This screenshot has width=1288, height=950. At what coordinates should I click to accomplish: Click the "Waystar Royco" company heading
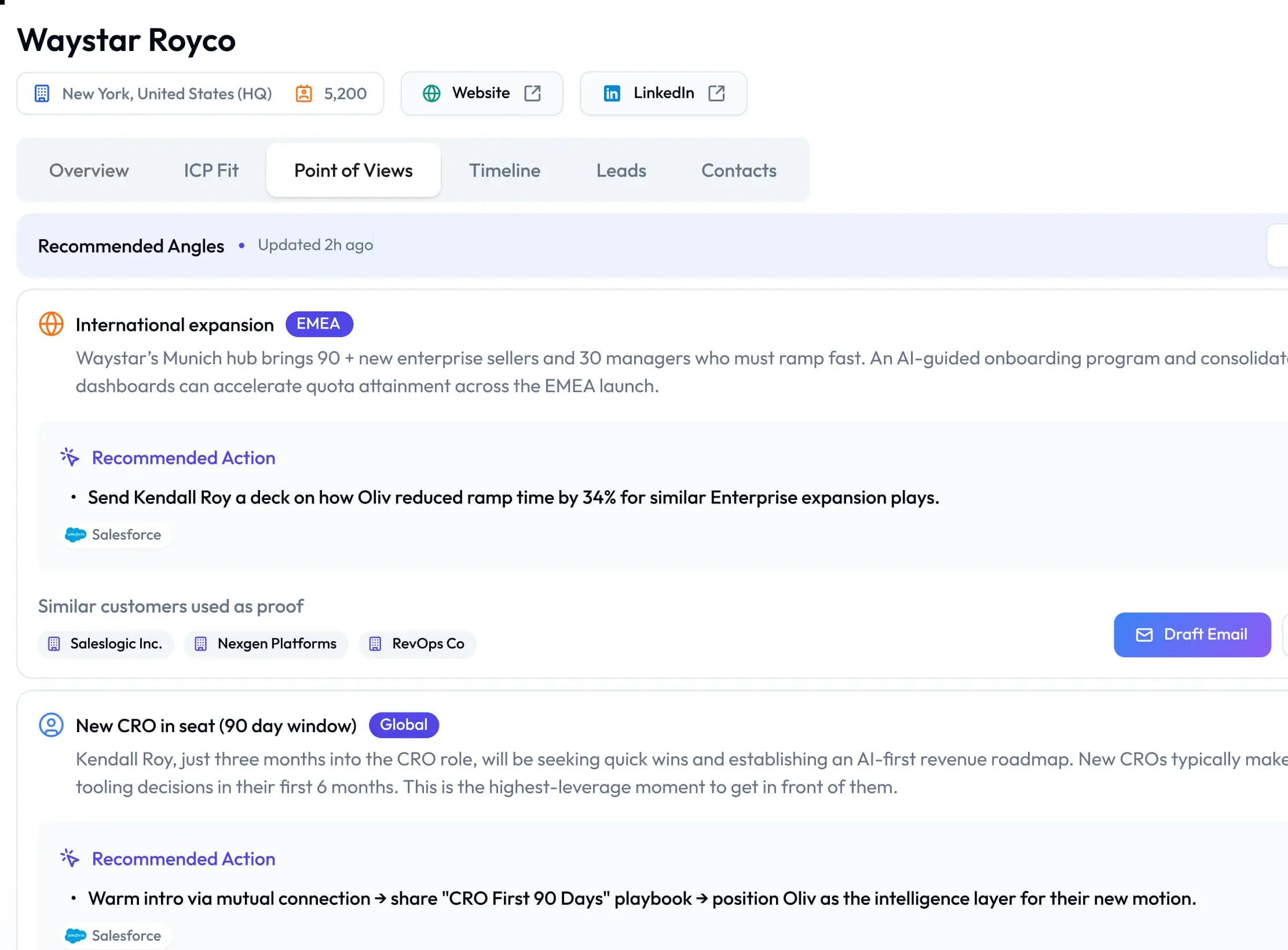(x=126, y=41)
